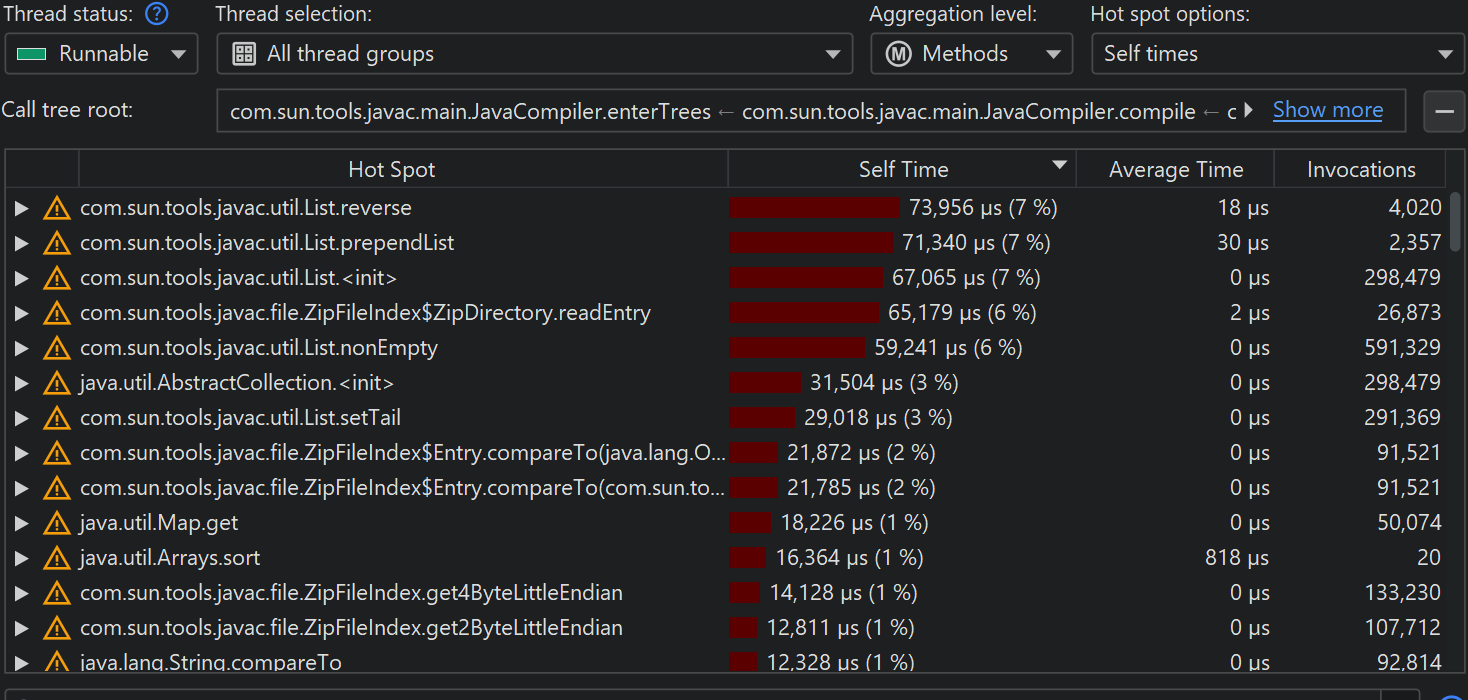Expand the List.nonEmpty tree row
The image size is (1468, 700).
click(x=21, y=348)
